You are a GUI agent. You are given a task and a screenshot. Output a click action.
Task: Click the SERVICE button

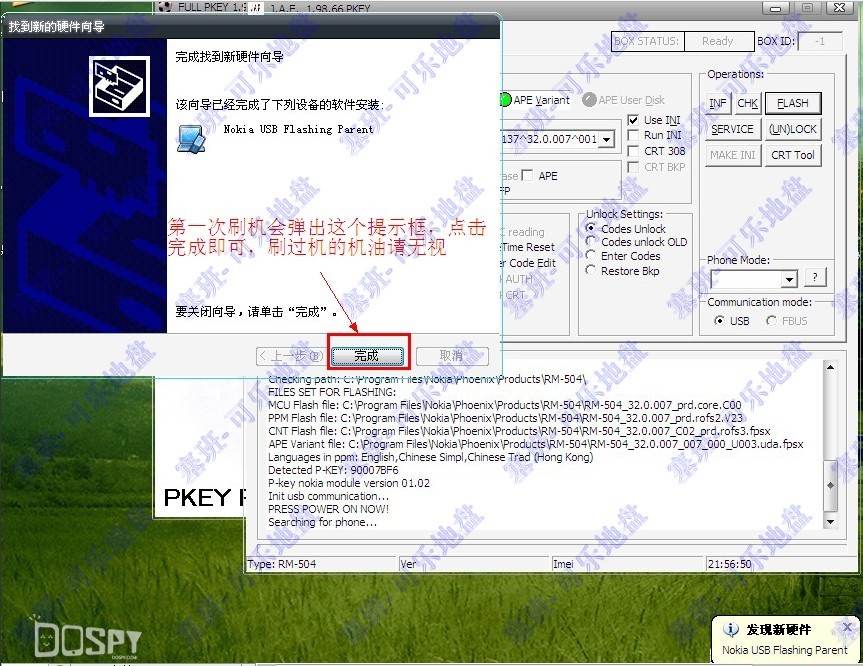[733, 129]
